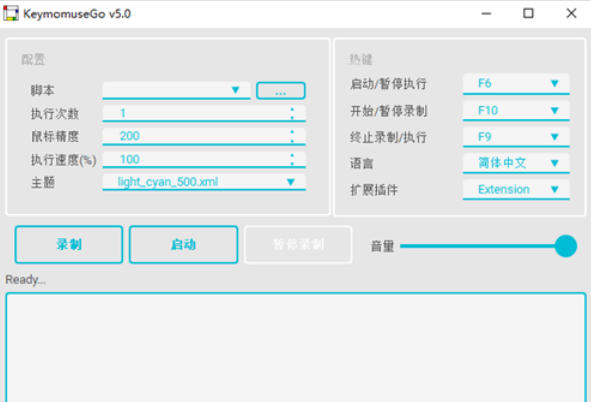
Task: Click the 执行速度(%) field showing 100
Action: coord(204,159)
